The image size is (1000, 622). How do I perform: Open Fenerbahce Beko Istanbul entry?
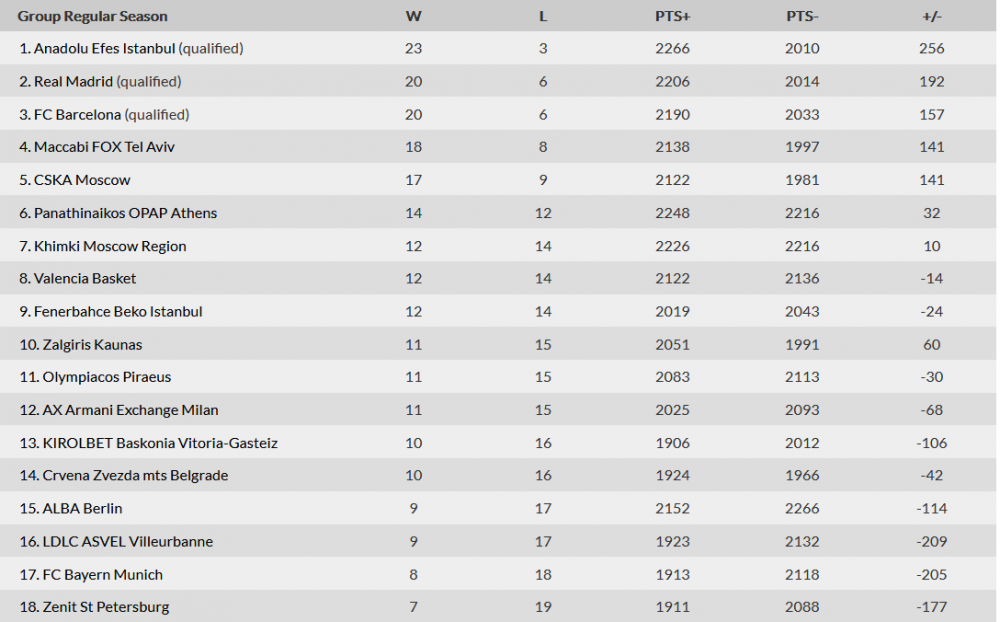coord(118,311)
